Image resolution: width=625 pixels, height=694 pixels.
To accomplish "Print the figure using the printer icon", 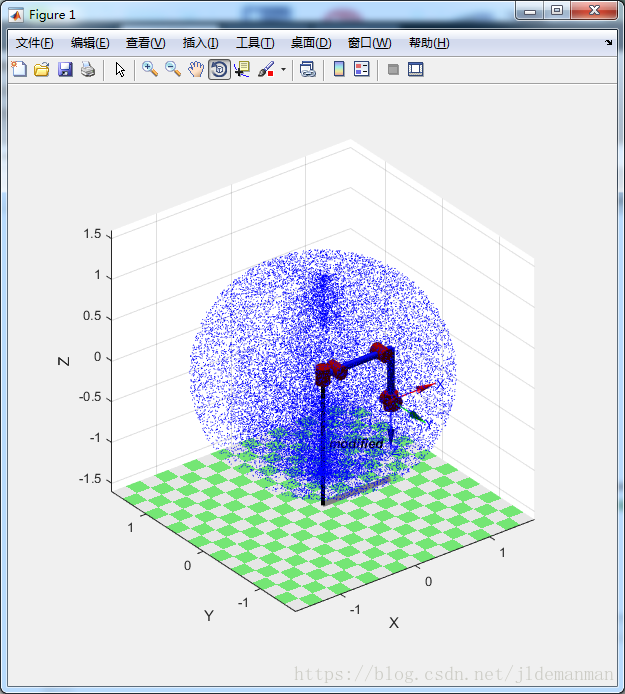I will 88,69.
